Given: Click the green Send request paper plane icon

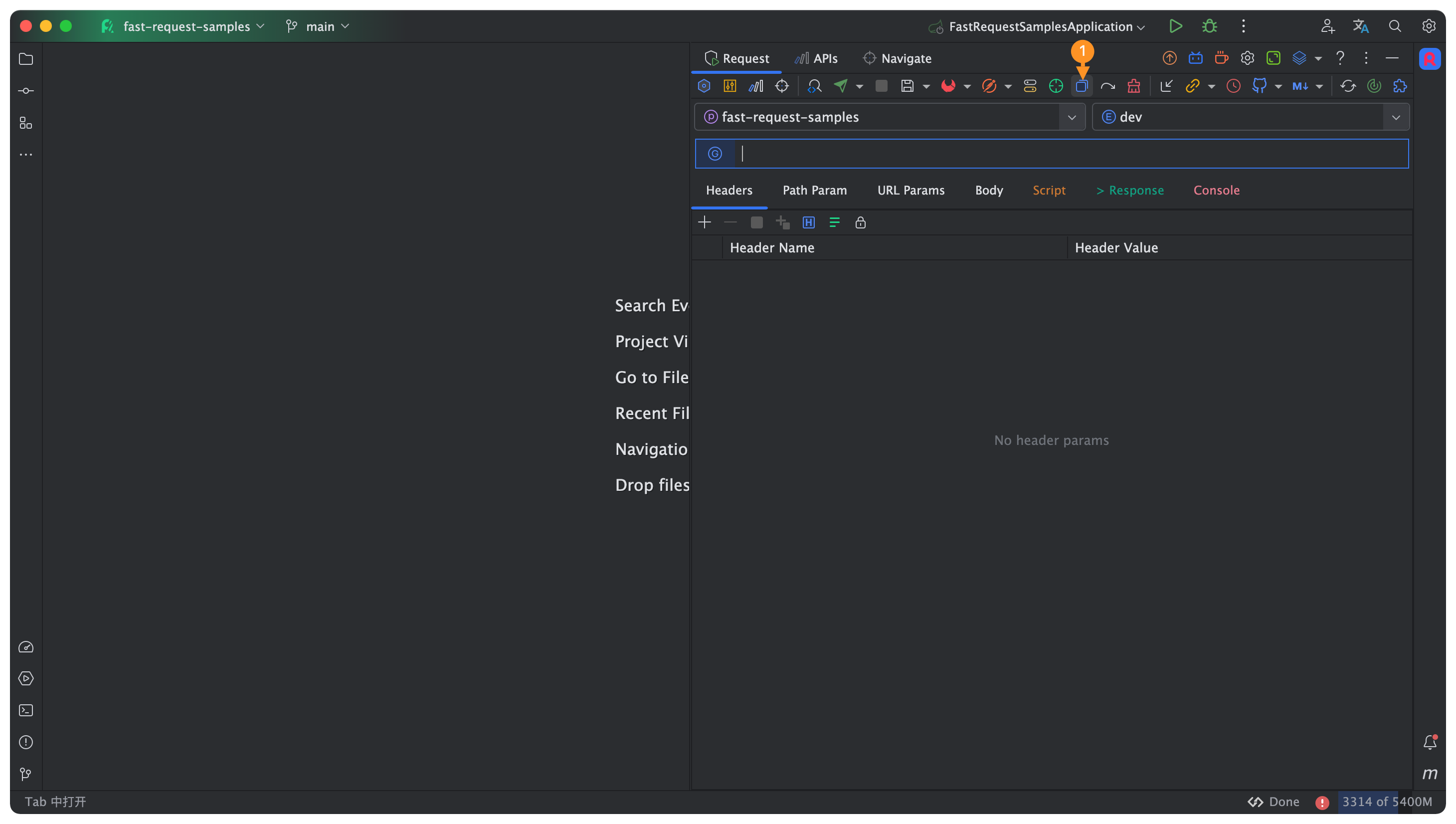Looking at the screenshot, I should [x=841, y=86].
